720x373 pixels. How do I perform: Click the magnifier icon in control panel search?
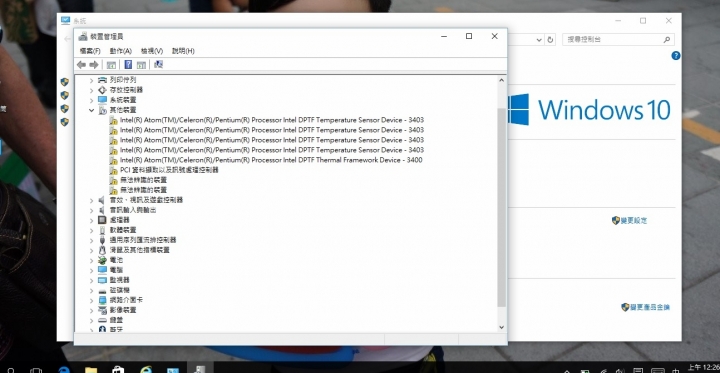[x=667, y=40]
